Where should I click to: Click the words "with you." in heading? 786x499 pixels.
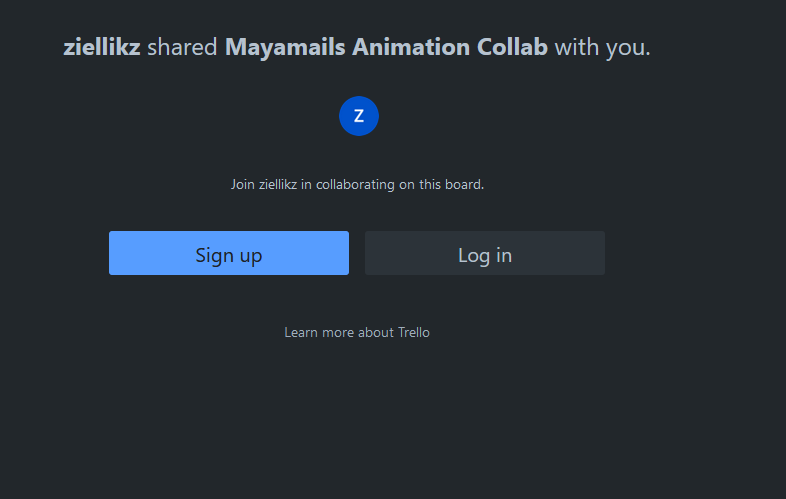pyautogui.click(x=602, y=47)
